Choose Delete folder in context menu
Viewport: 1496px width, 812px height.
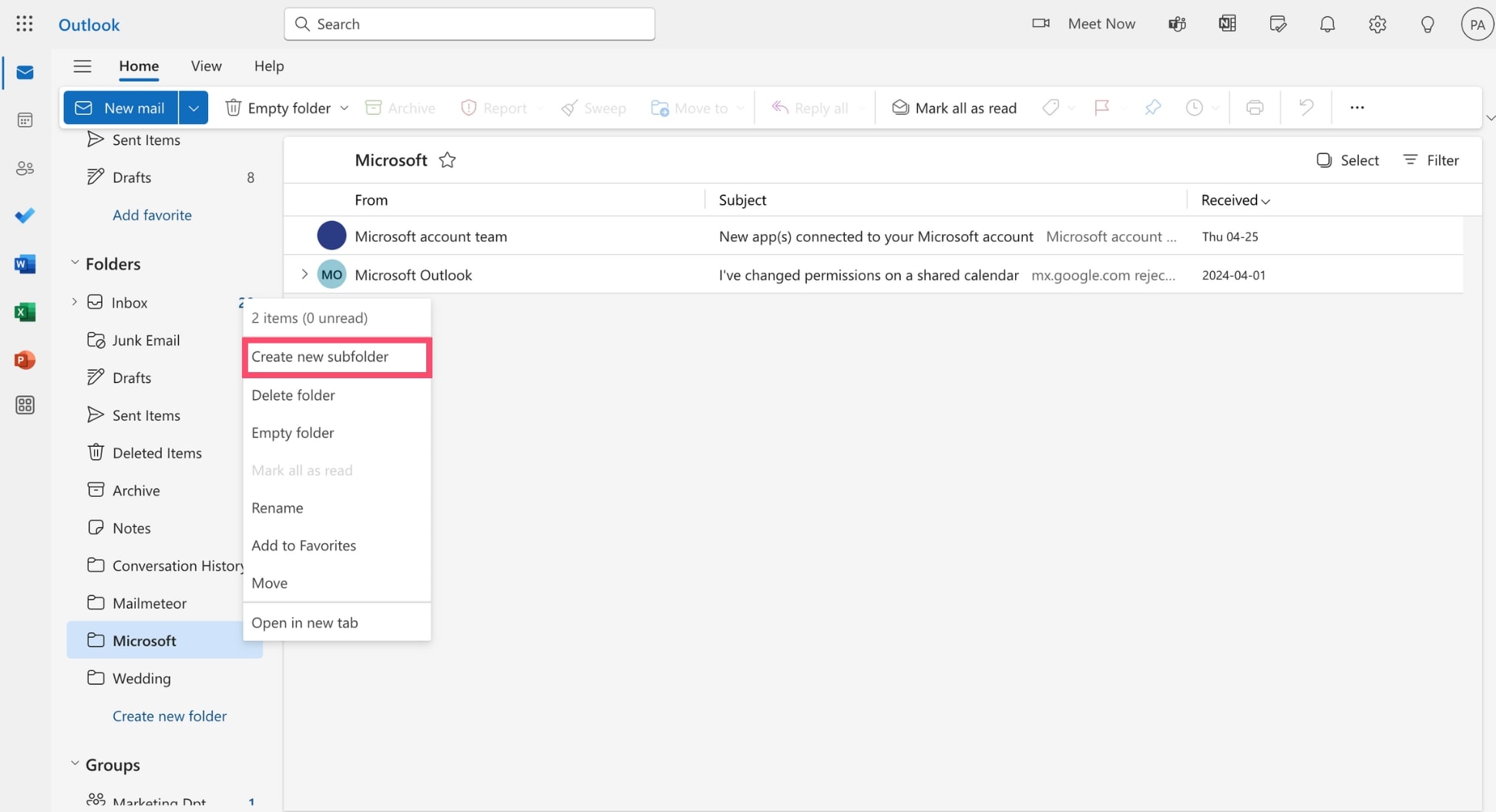coord(337,395)
